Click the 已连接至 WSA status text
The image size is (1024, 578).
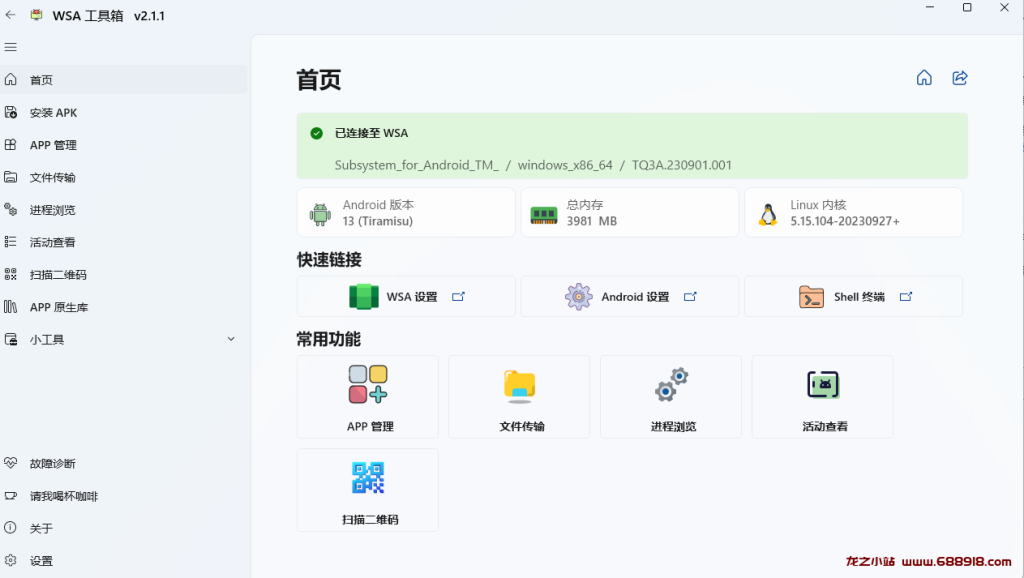pyautogui.click(x=372, y=133)
